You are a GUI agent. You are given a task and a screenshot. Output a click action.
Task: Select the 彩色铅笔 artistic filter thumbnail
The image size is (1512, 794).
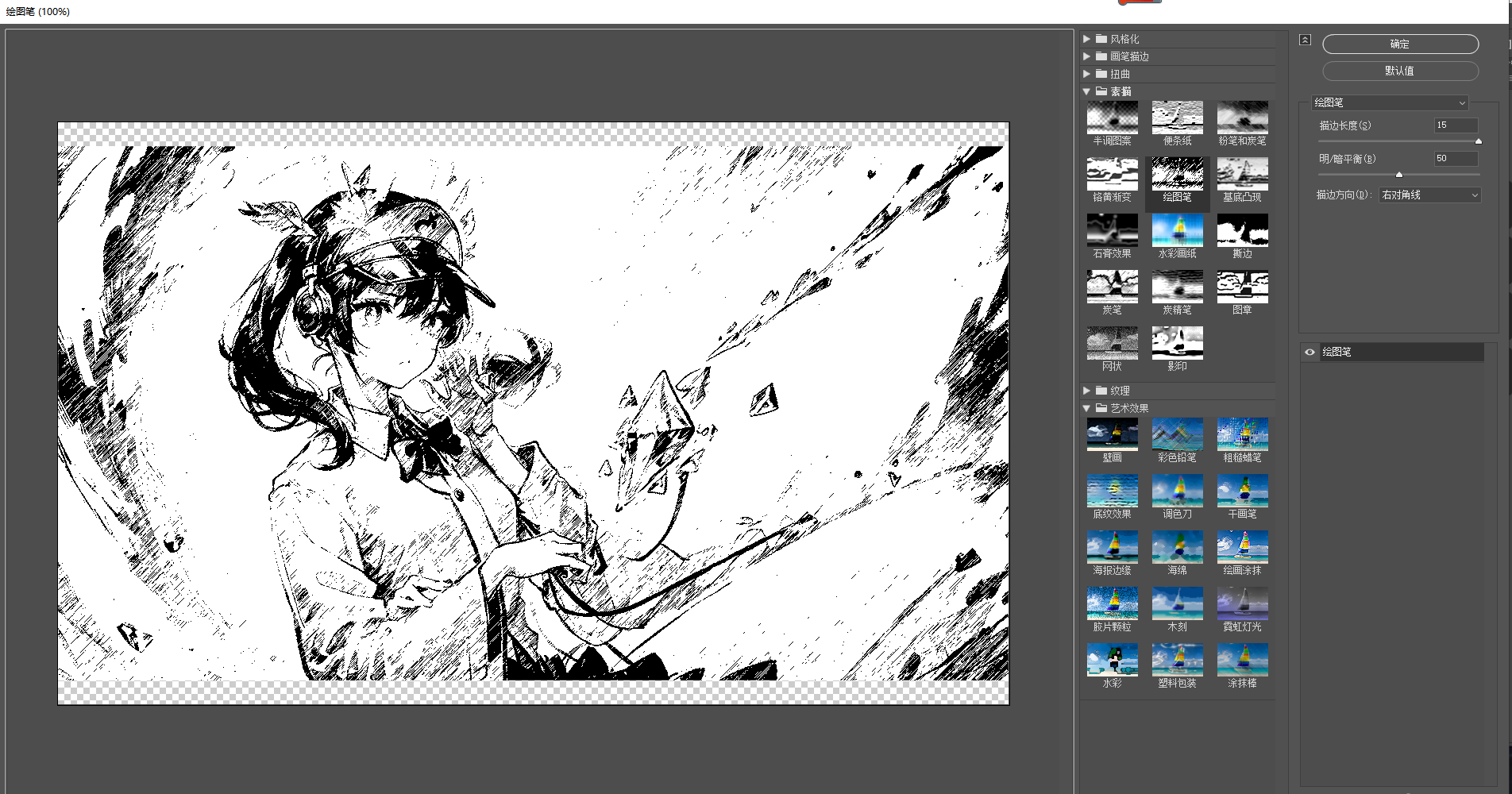click(x=1177, y=434)
